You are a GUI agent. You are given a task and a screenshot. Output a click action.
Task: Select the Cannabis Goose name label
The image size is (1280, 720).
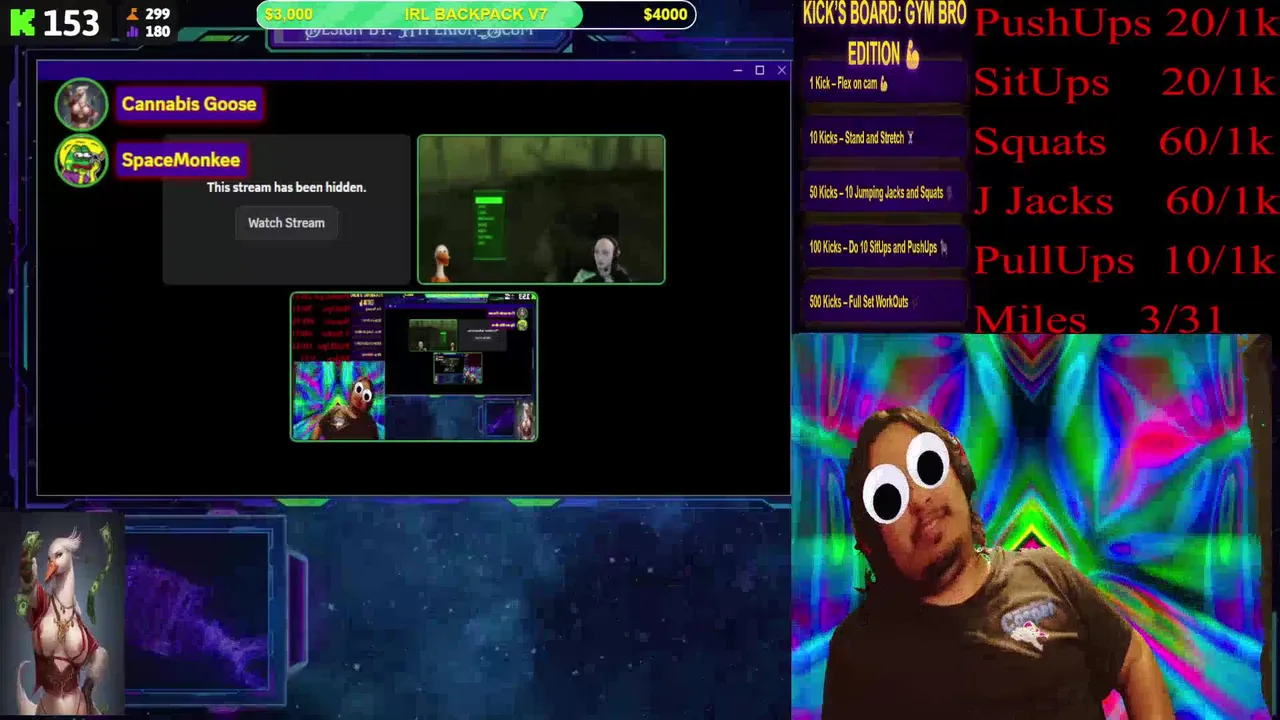coord(189,104)
